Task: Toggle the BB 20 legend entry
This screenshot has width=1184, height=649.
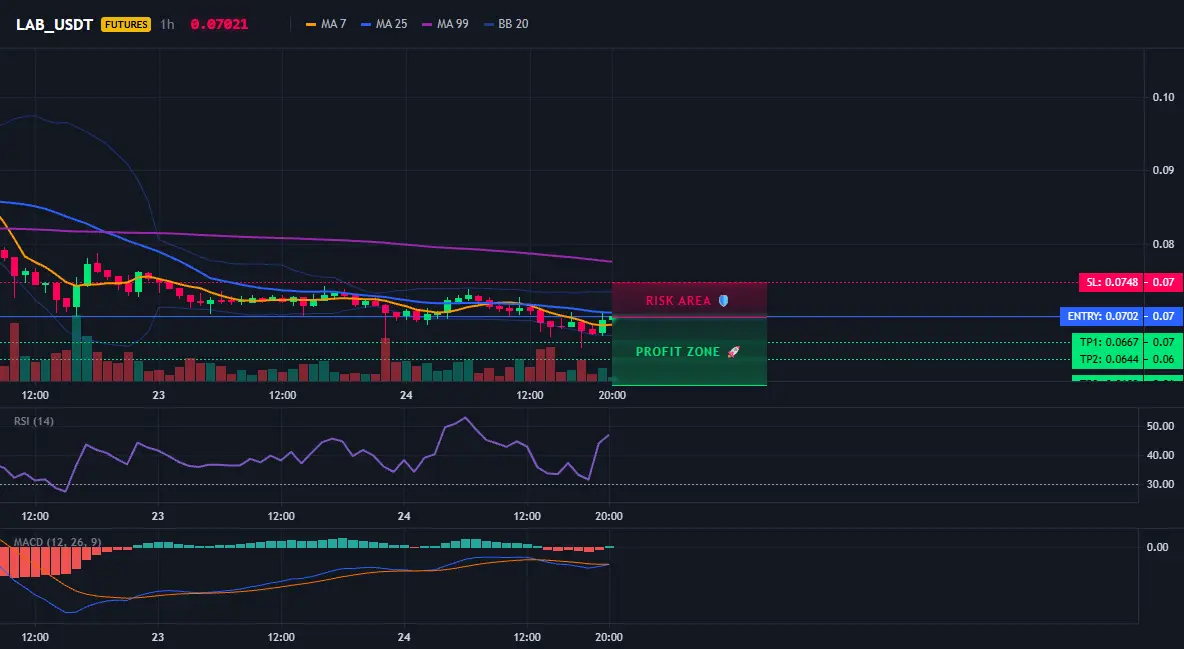Action: pos(507,24)
